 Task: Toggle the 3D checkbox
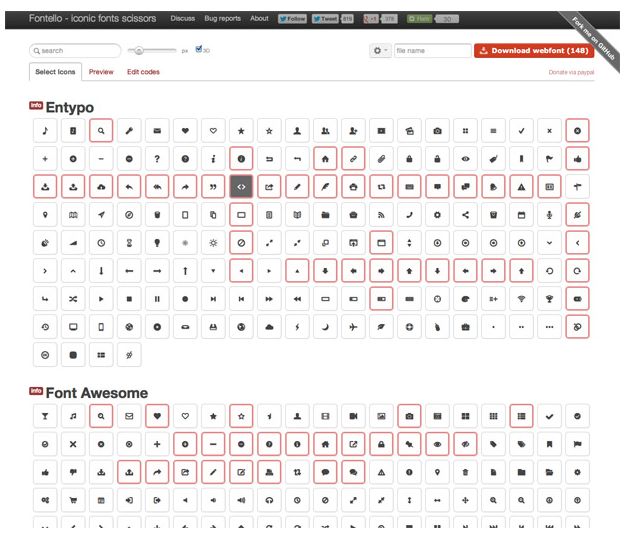click(x=198, y=49)
